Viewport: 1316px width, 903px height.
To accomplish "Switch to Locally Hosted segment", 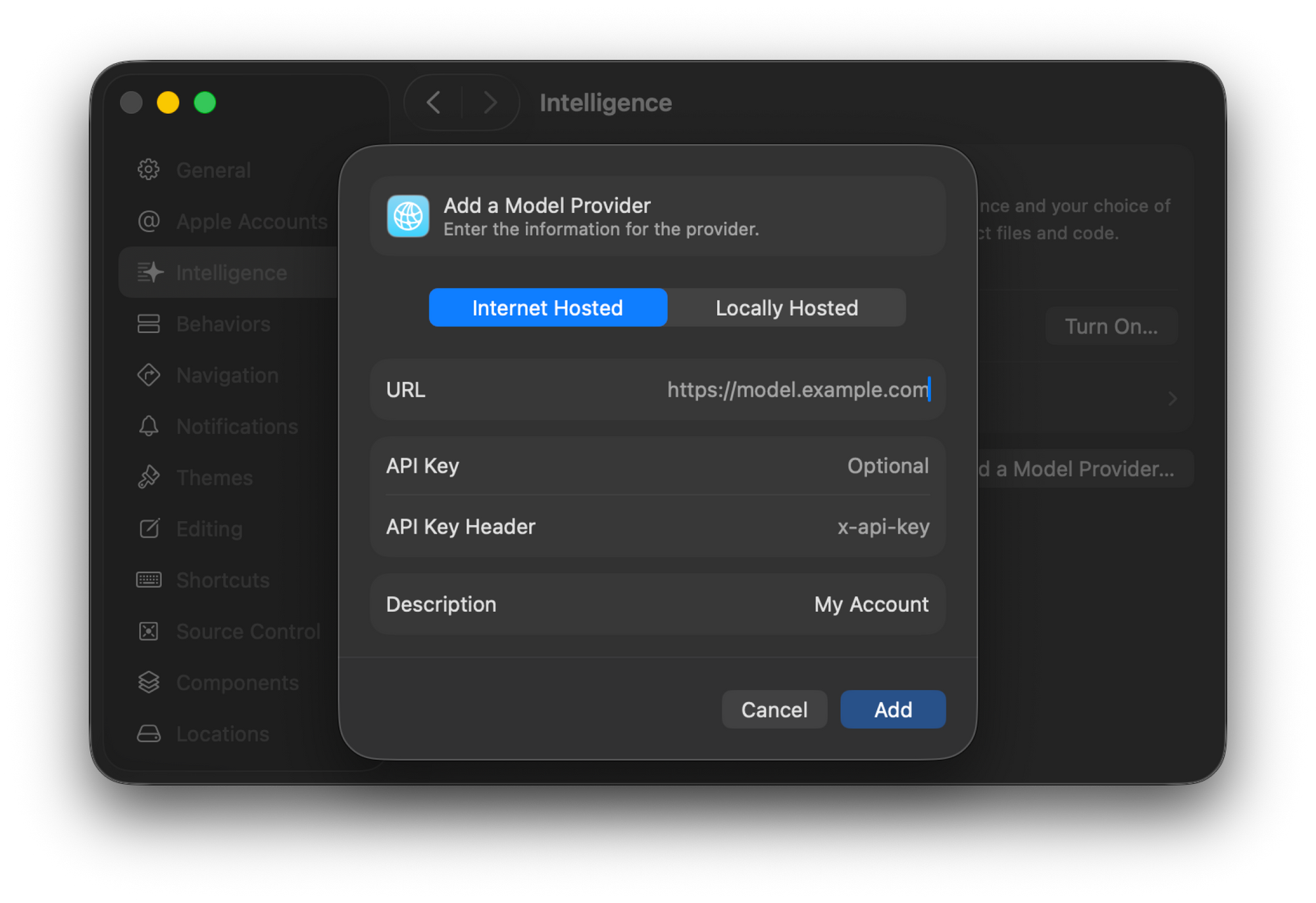I will click(x=786, y=307).
